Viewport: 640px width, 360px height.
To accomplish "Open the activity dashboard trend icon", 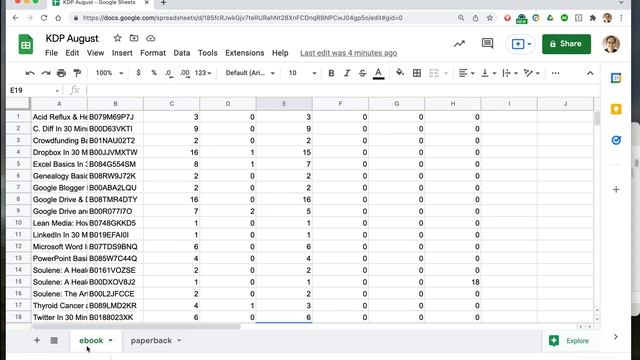I will pyautogui.click(x=459, y=44).
